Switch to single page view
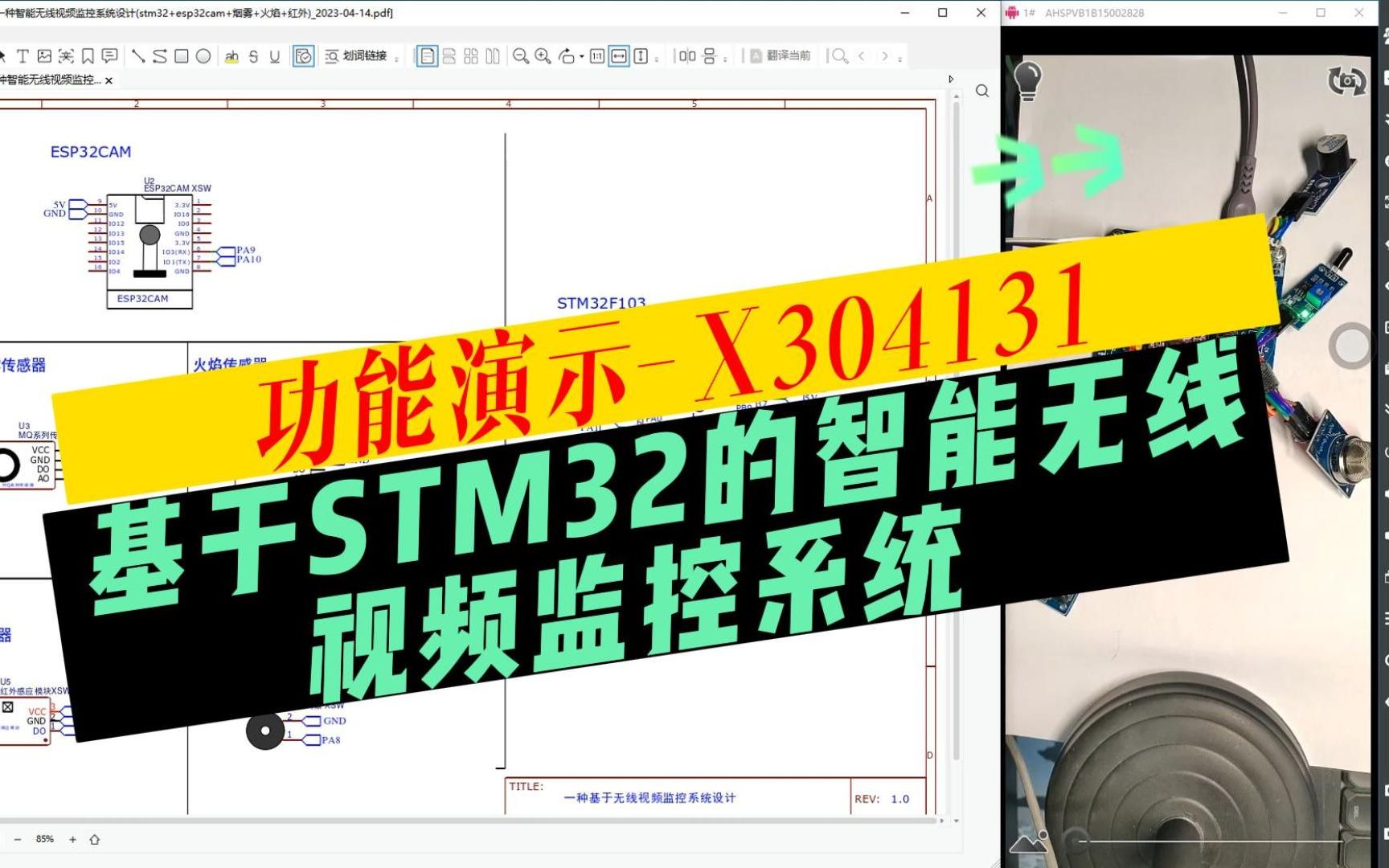The width and height of the screenshot is (1389, 868). tap(427, 56)
